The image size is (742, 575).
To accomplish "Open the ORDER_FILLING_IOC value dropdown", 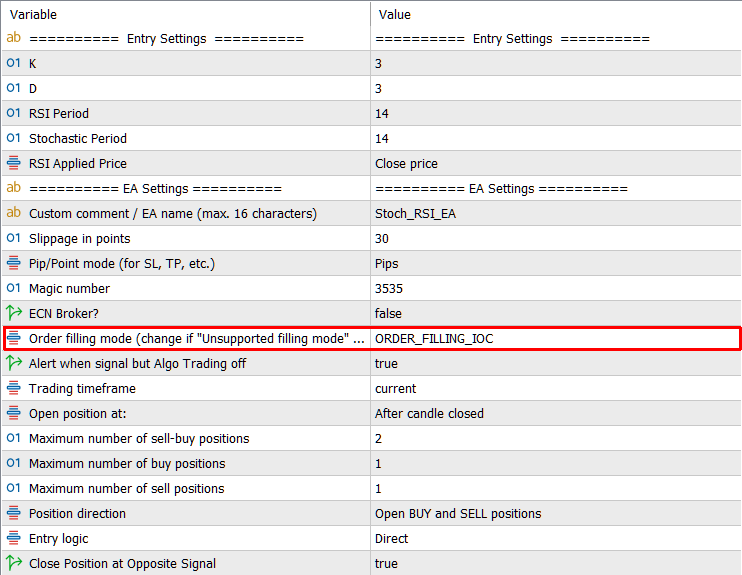I will (556, 338).
